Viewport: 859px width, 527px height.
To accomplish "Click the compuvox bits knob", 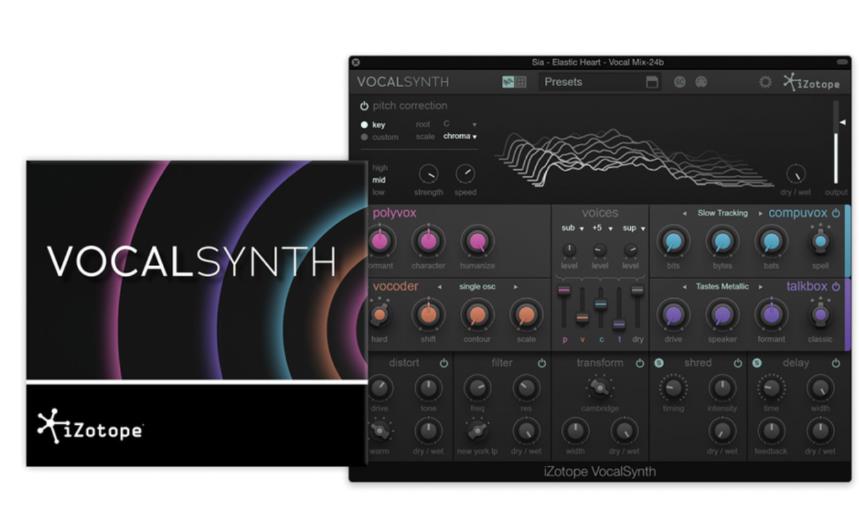I will click(673, 241).
